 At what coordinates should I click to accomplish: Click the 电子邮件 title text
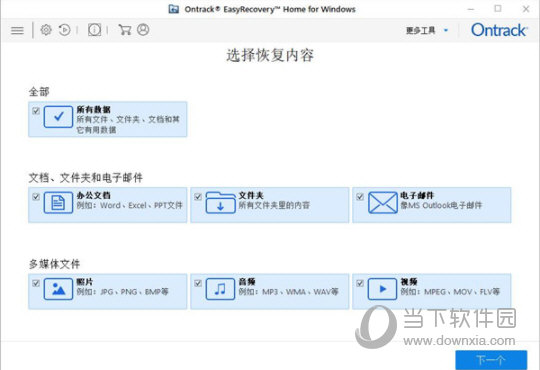coord(417,195)
